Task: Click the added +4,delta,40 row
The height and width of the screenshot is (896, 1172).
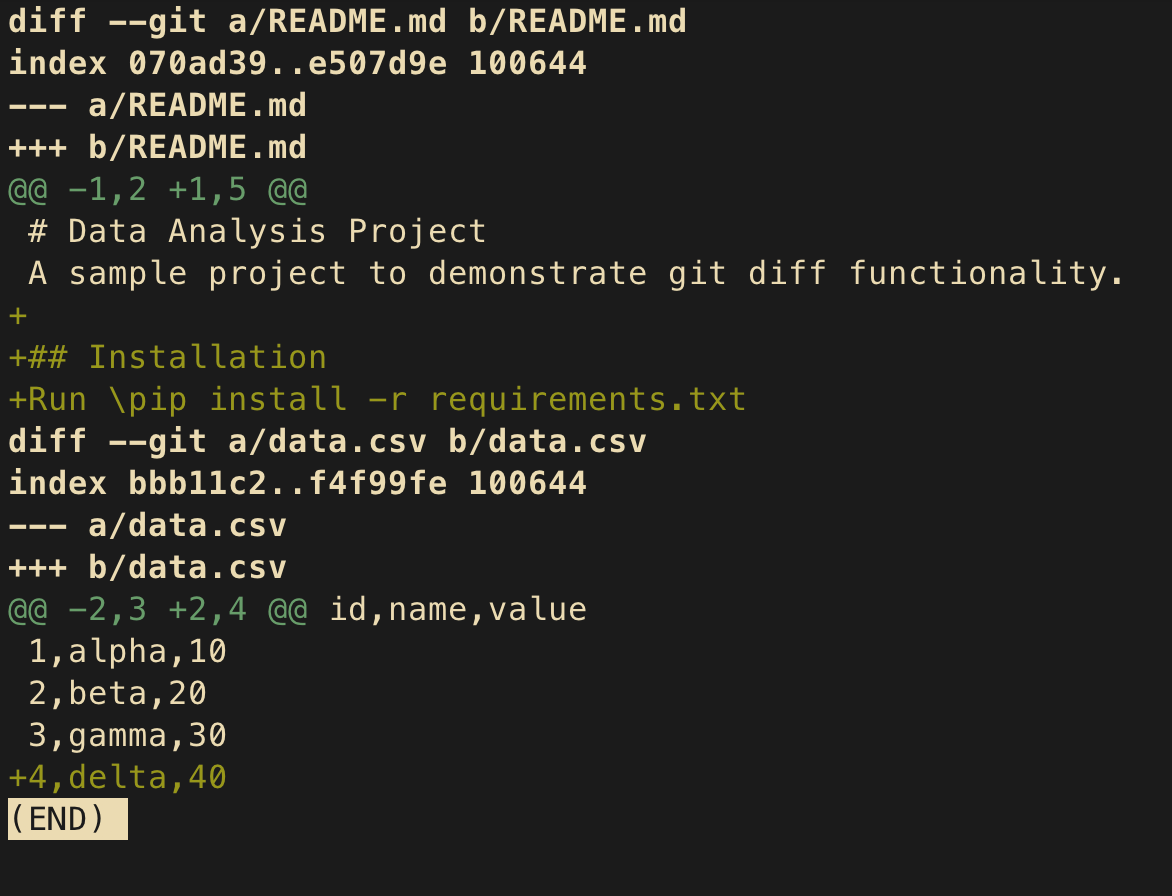Action: point(117,777)
